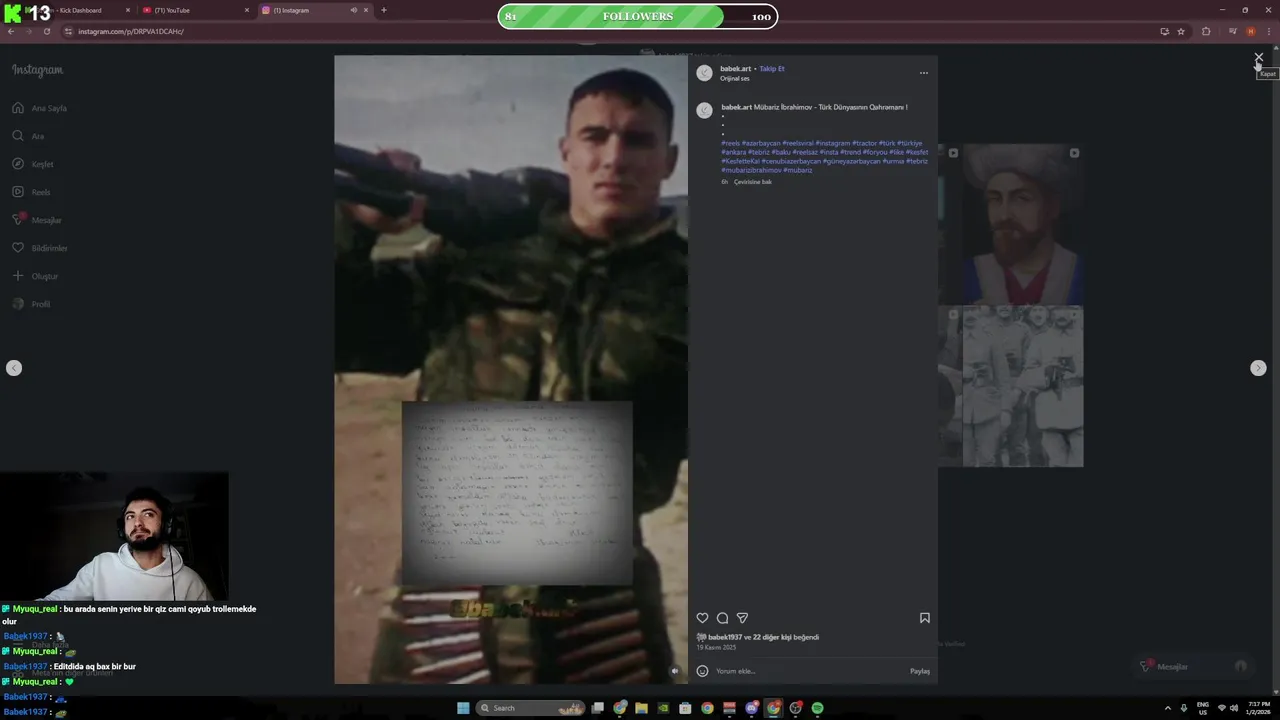Open the #reelsviral hashtag
The image size is (1280, 720).
click(798, 143)
